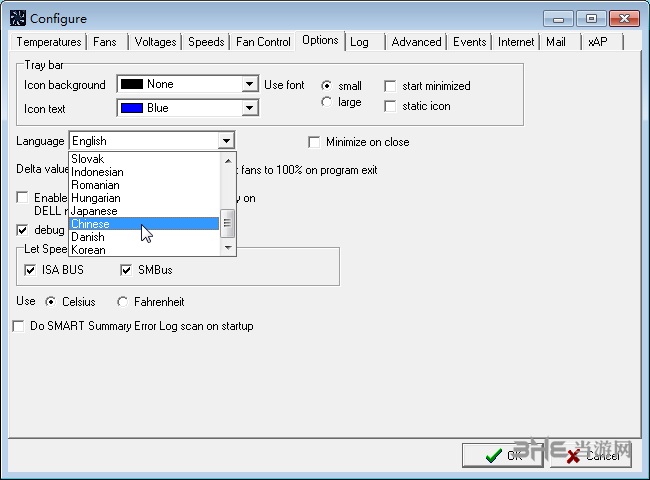
Task: Open the Fans tab
Action: point(105,42)
